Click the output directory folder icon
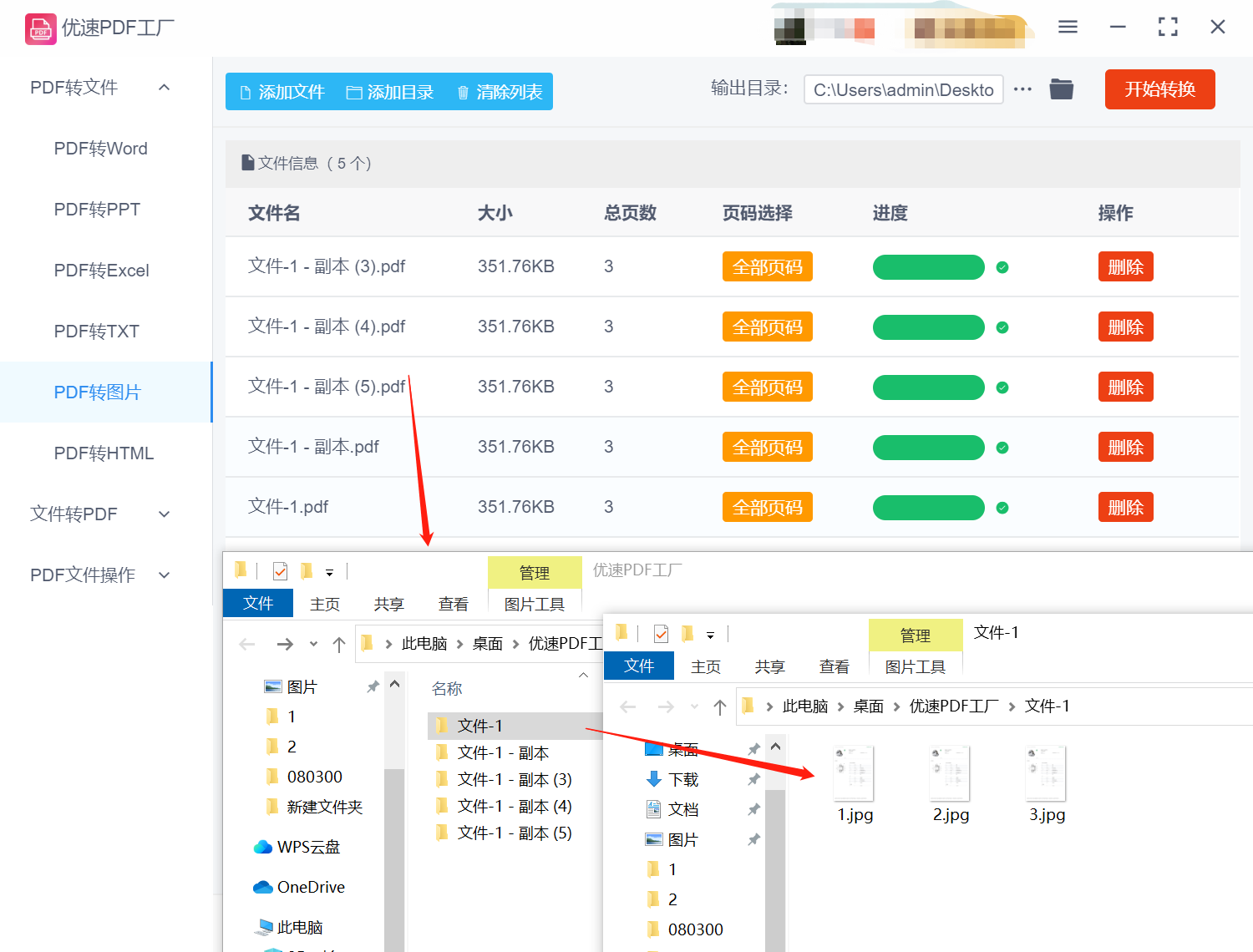The image size is (1253, 952). (x=1062, y=89)
